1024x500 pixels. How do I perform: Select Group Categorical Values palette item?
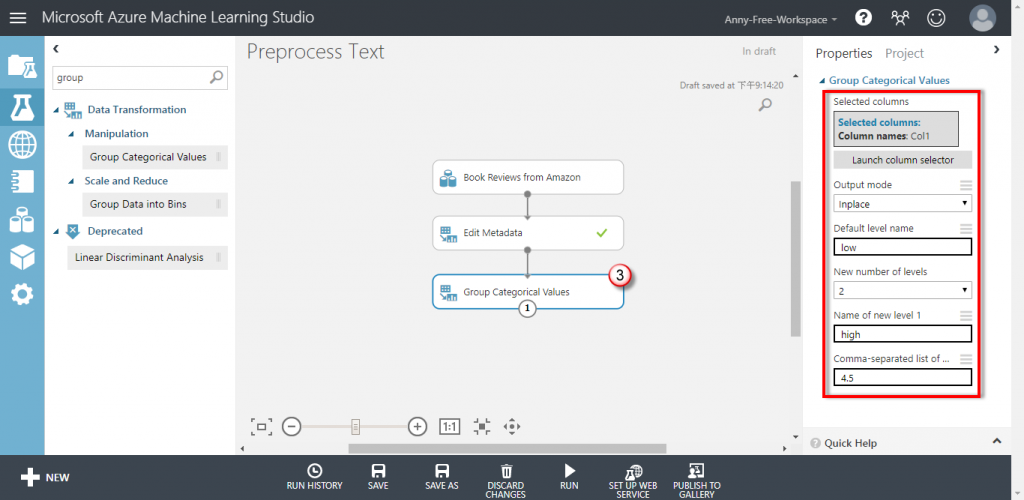[x=155, y=157]
